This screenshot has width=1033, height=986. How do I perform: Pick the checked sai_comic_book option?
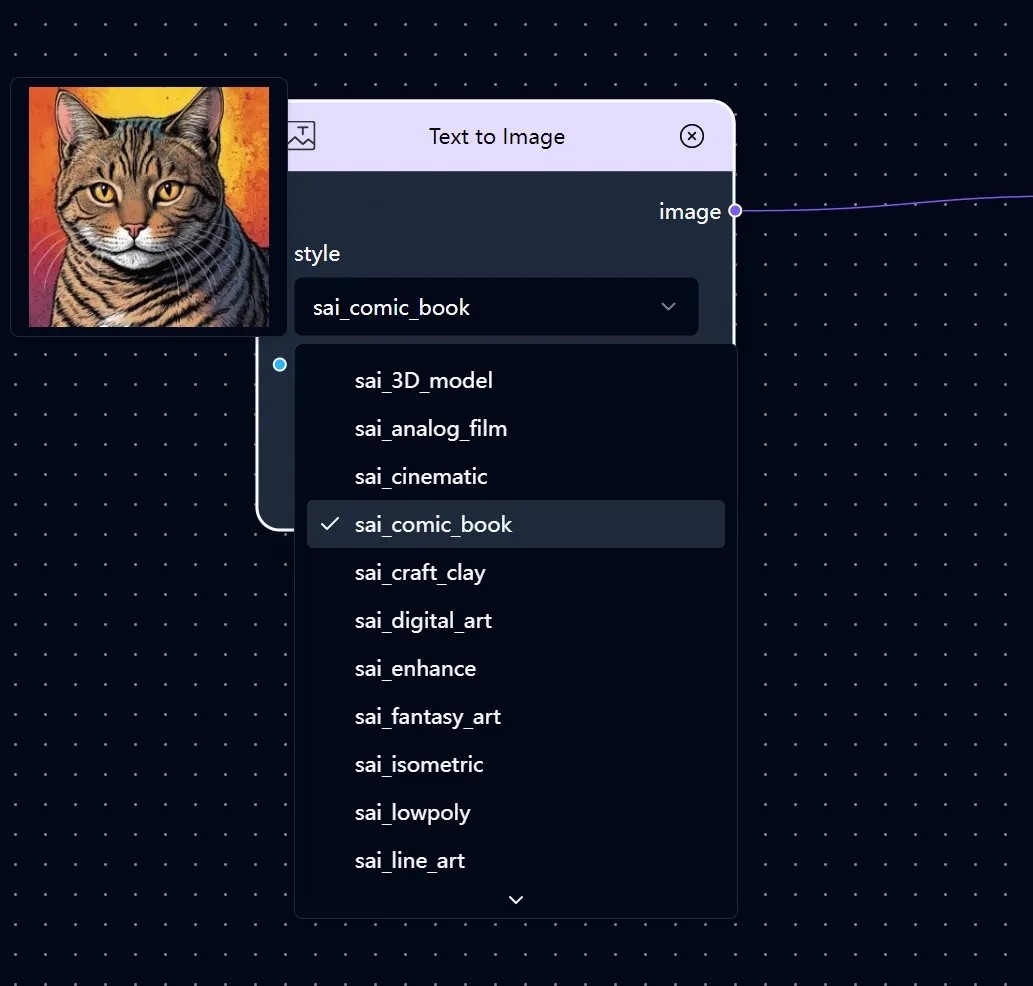pos(515,524)
